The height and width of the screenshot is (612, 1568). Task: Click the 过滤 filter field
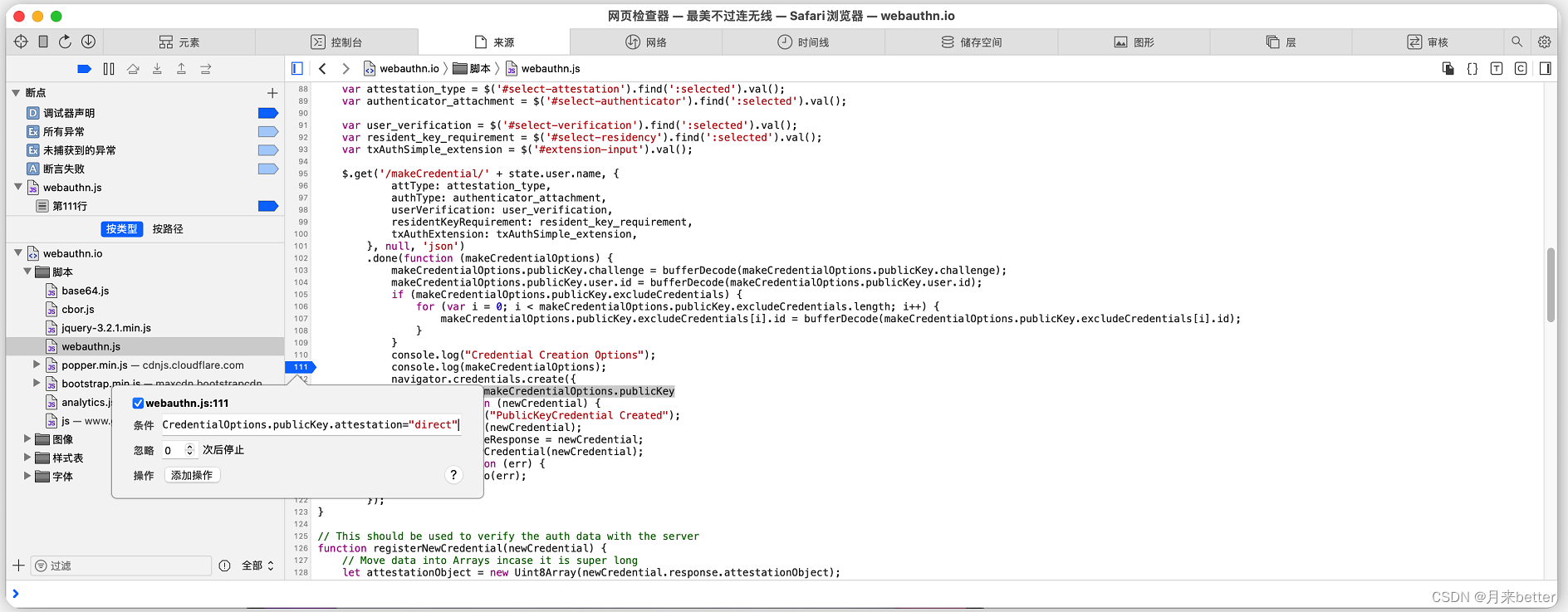click(121, 565)
